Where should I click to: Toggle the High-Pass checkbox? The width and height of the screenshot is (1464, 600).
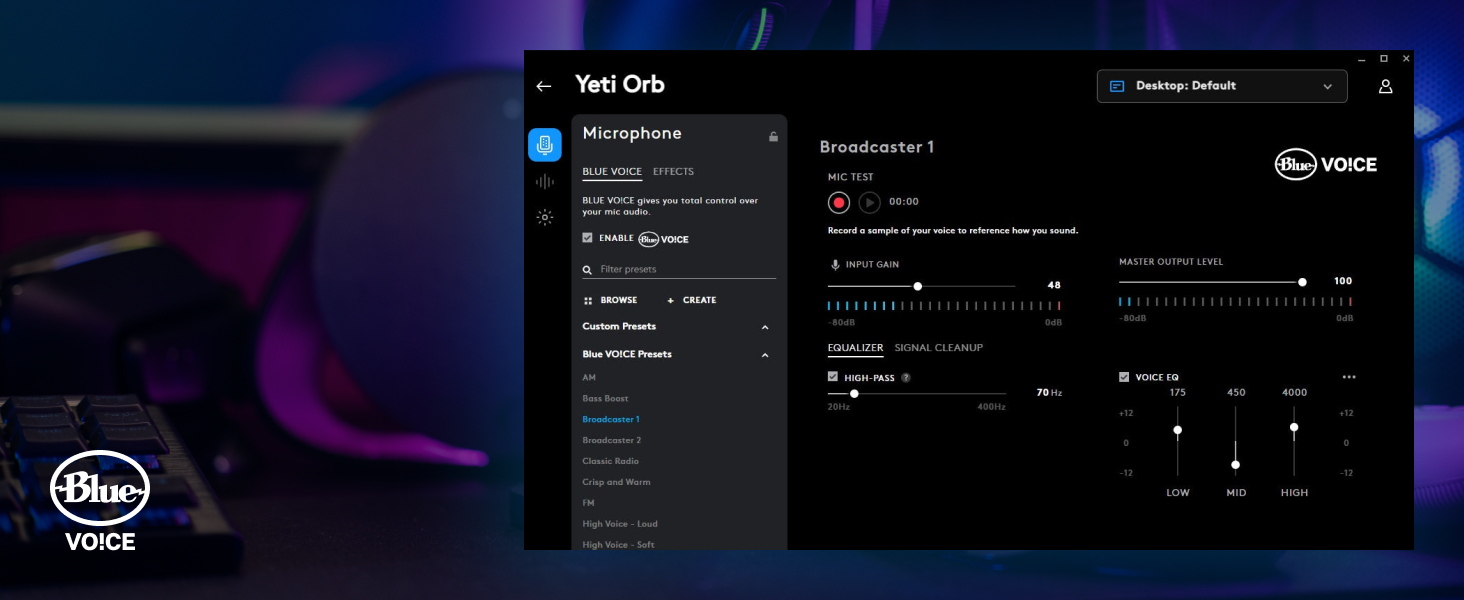[833, 377]
